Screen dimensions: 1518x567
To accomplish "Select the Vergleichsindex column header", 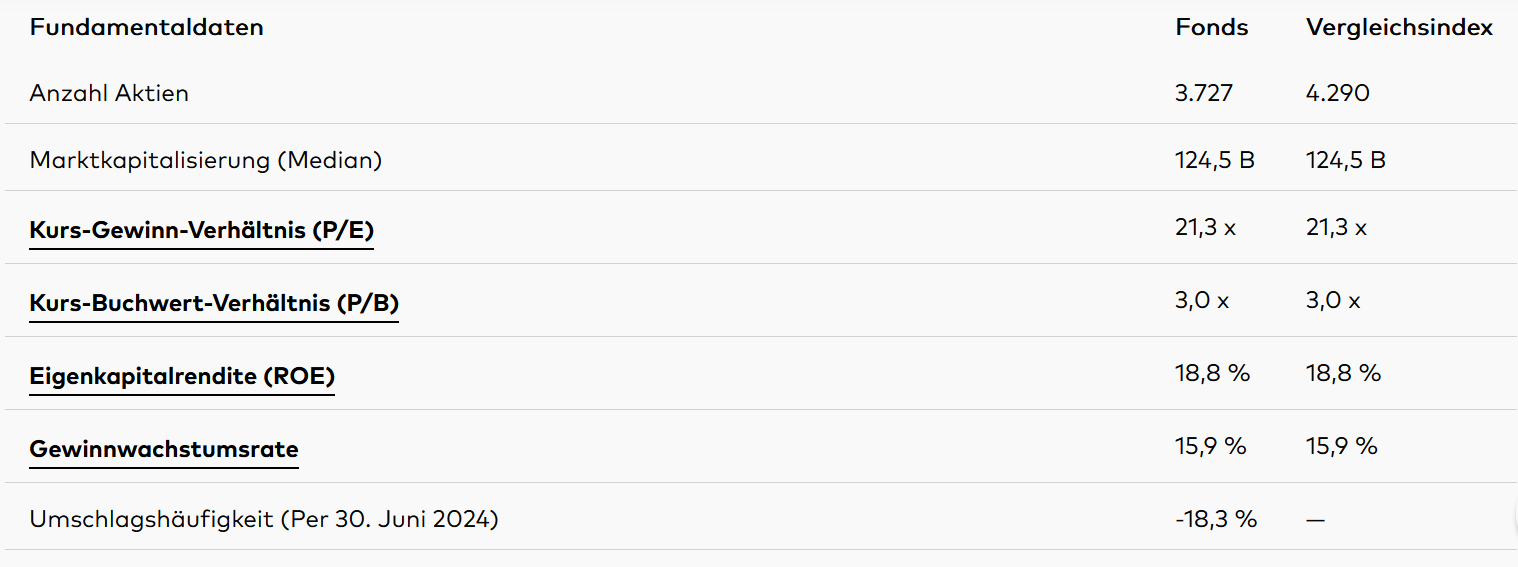I will 1399,27.
